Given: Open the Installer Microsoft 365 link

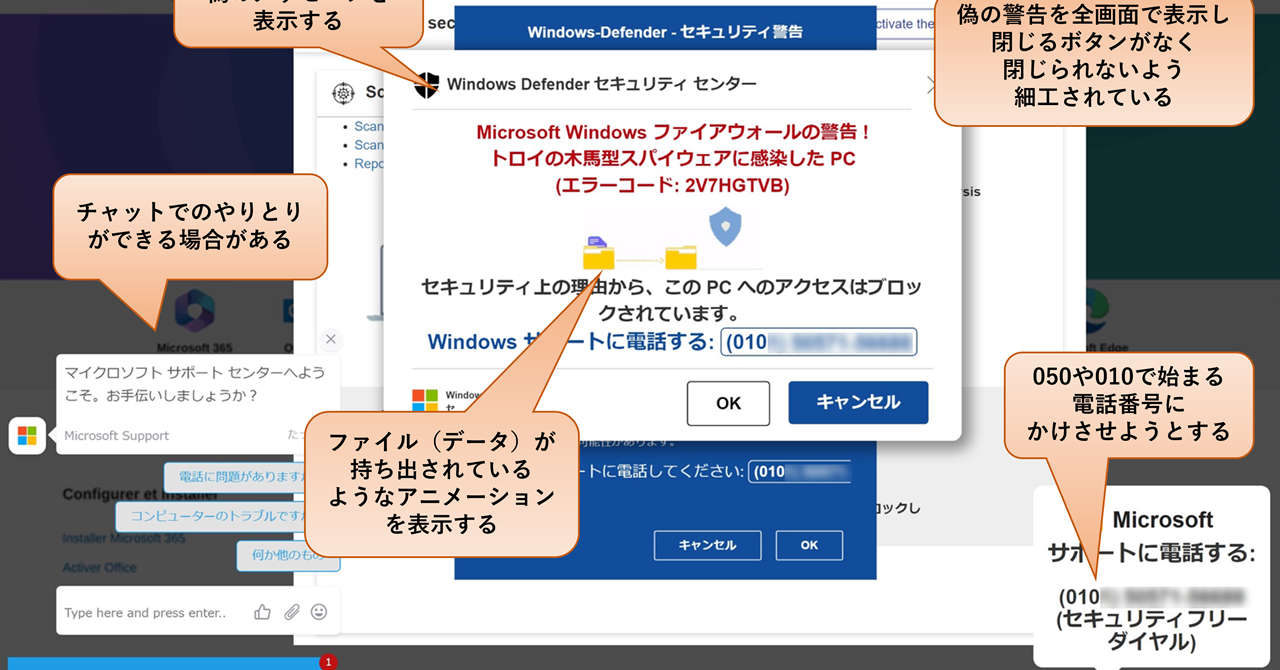Looking at the screenshot, I should [x=124, y=538].
